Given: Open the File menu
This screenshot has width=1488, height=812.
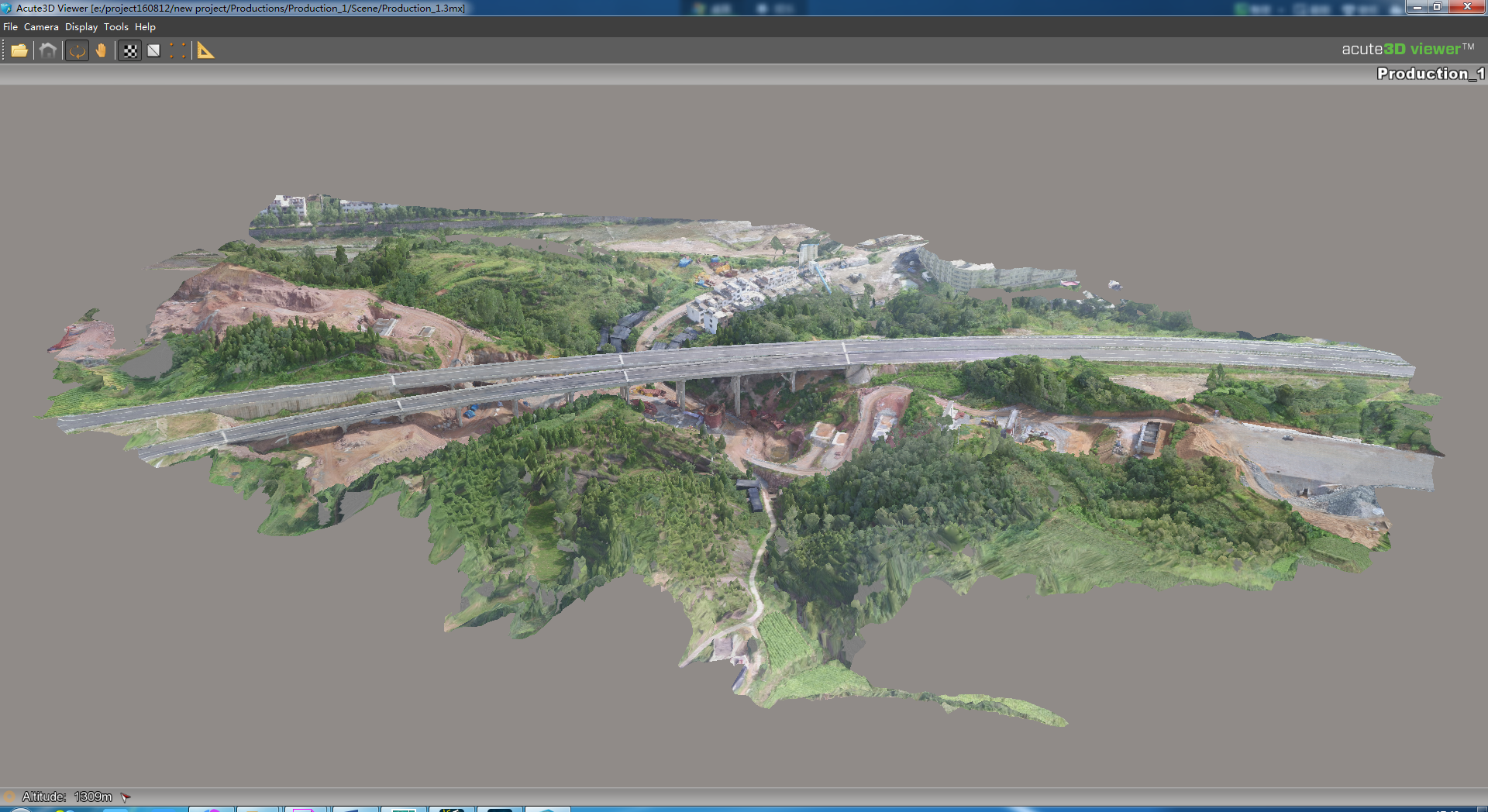Looking at the screenshot, I should tap(10, 27).
